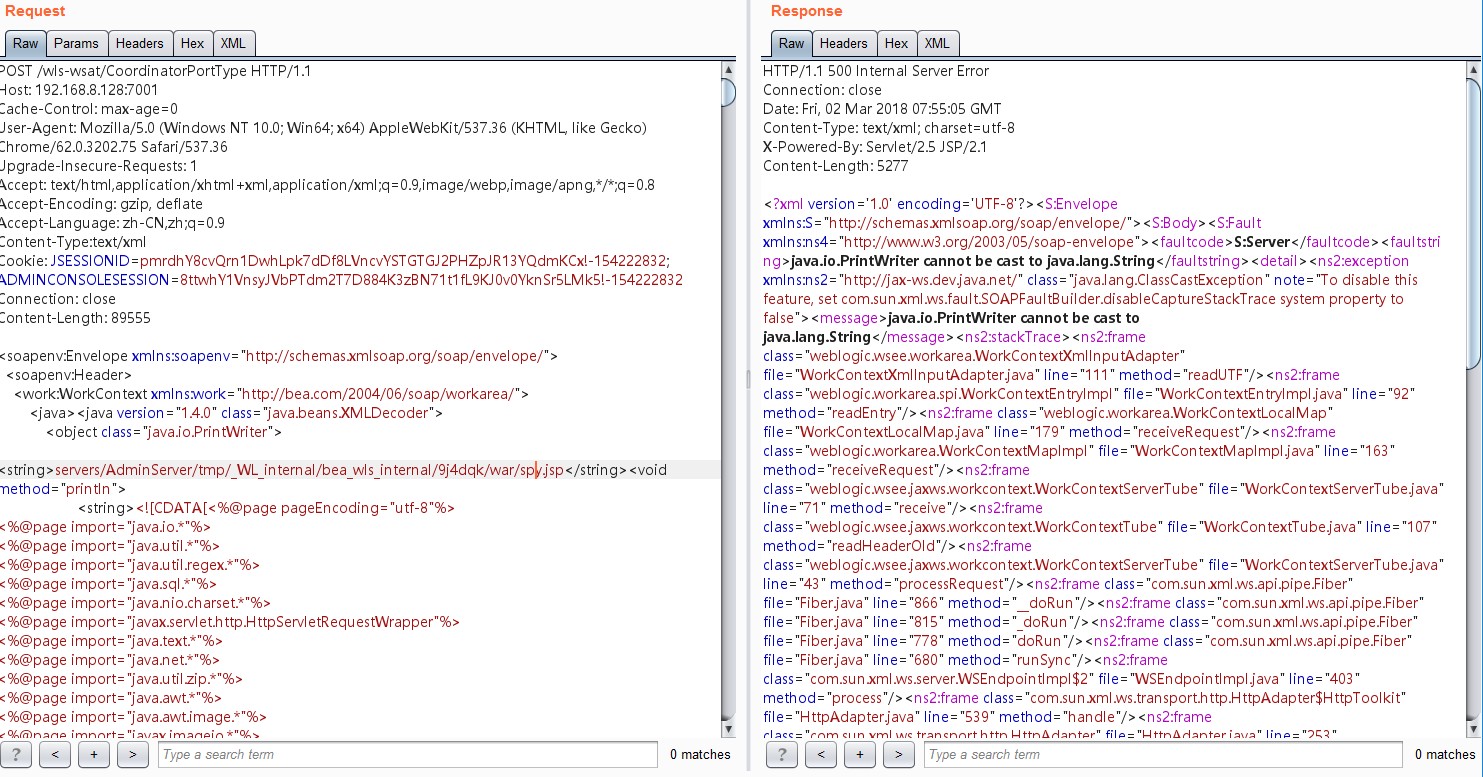
Task: Switch to the Request Params tab
Action: tap(76, 43)
